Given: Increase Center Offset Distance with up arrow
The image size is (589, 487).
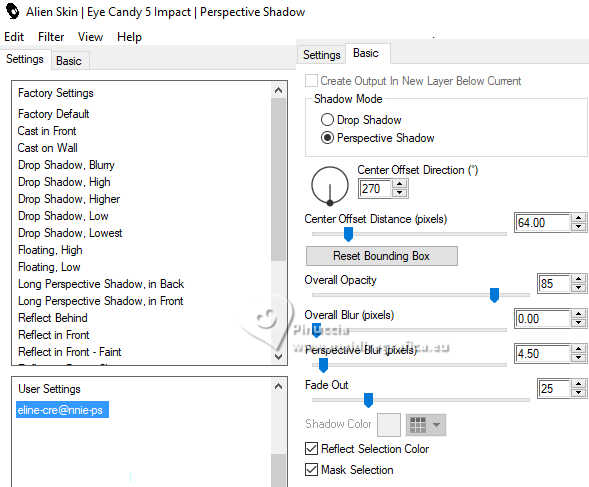Looking at the screenshot, I should coord(578,218).
